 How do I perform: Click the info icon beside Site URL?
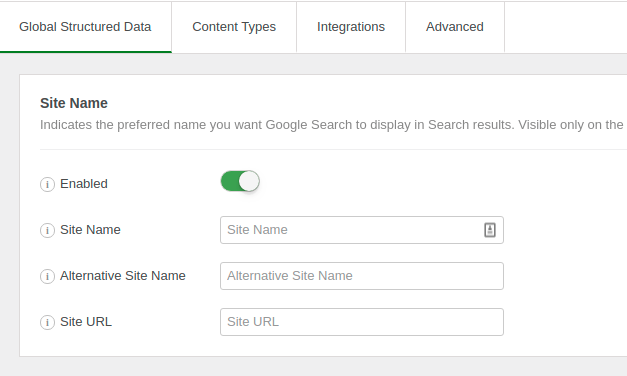pyautogui.click(x=47, y=322)
